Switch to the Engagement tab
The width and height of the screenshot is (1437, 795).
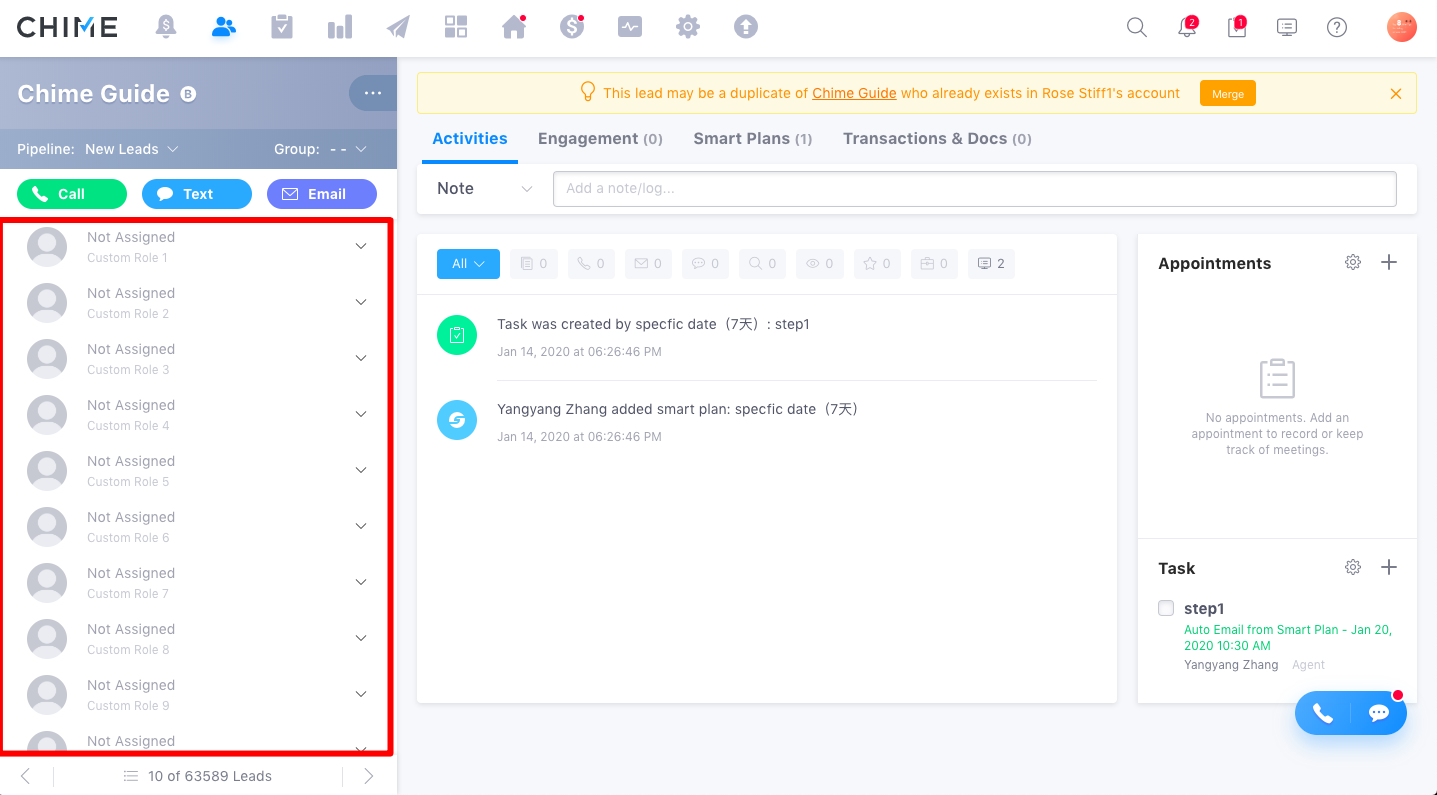click(600, 139)
